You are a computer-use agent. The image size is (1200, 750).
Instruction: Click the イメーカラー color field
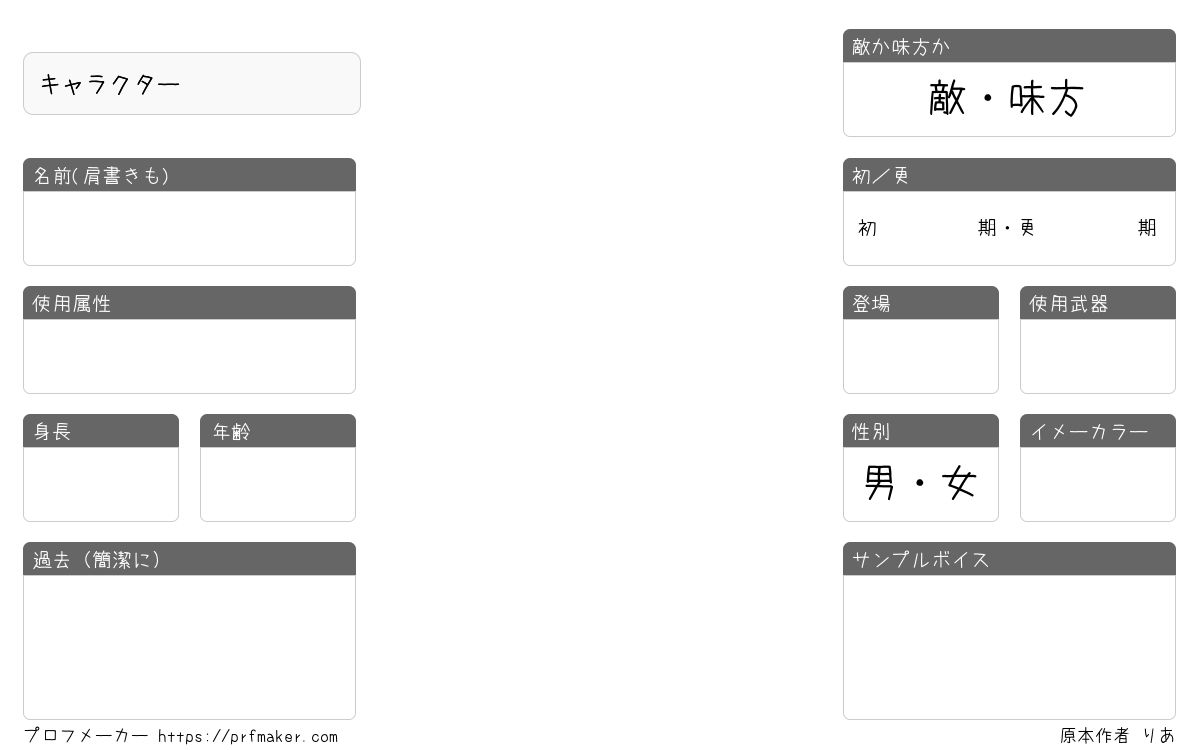point(1098,484)
